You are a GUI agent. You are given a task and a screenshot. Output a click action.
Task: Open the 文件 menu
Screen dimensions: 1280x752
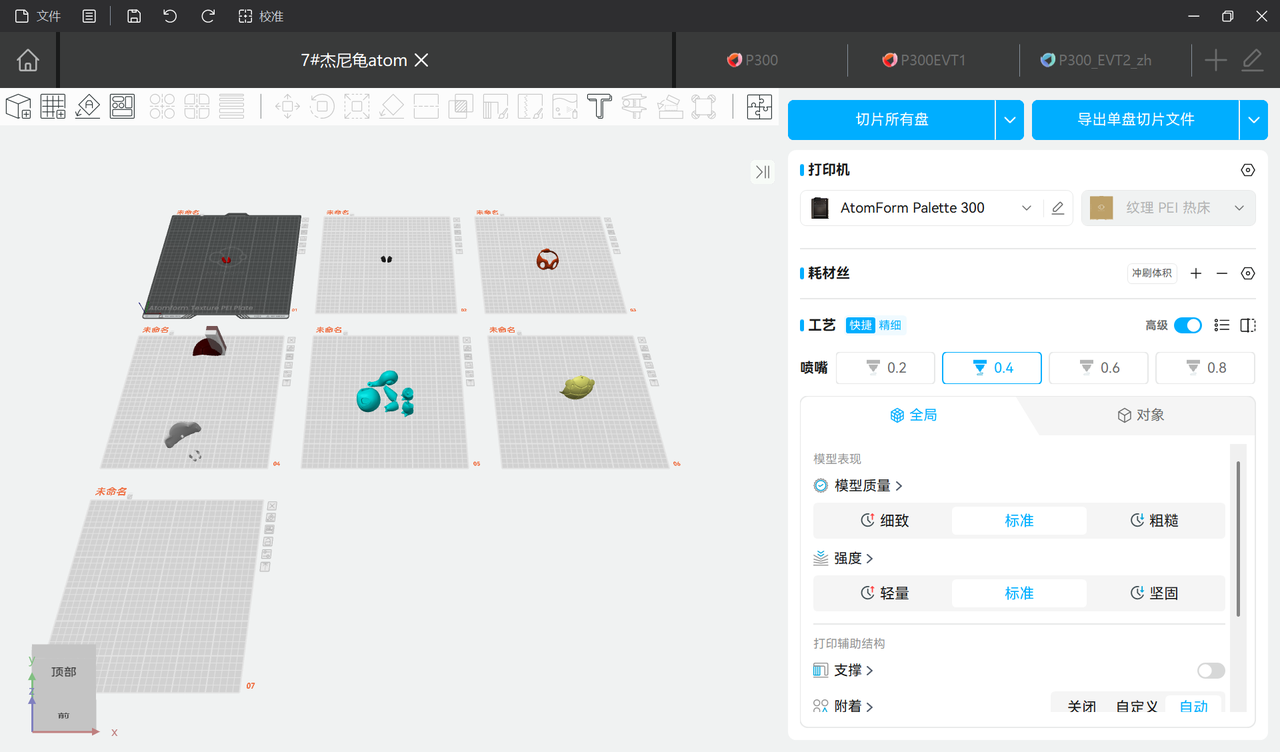38,16
